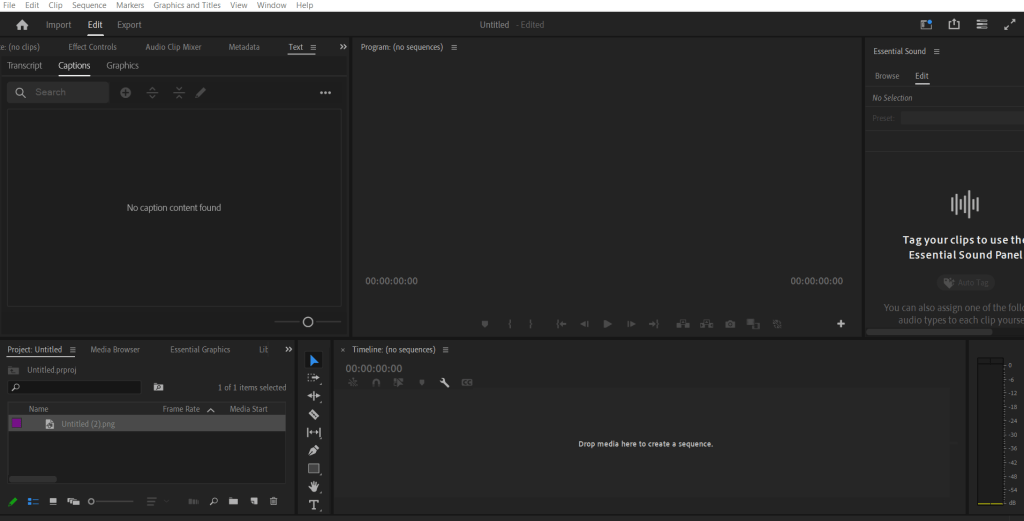Expand hidden tabs in the Project panel

[x=289, y=349]
